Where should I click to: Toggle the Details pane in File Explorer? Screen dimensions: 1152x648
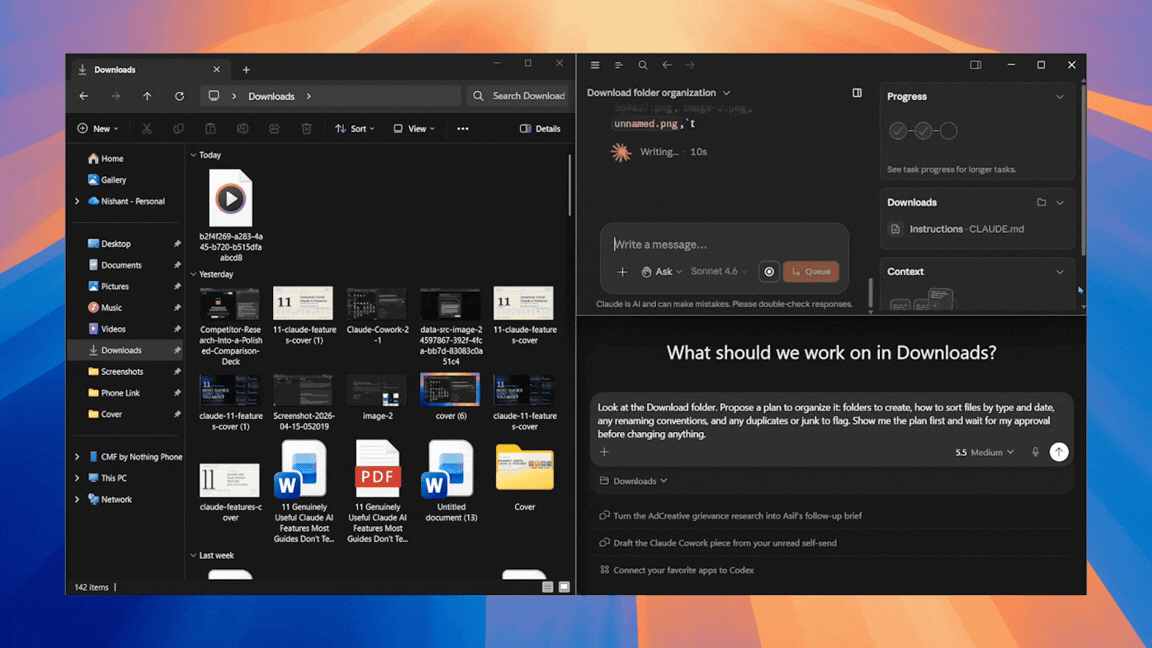click(540, 129)
